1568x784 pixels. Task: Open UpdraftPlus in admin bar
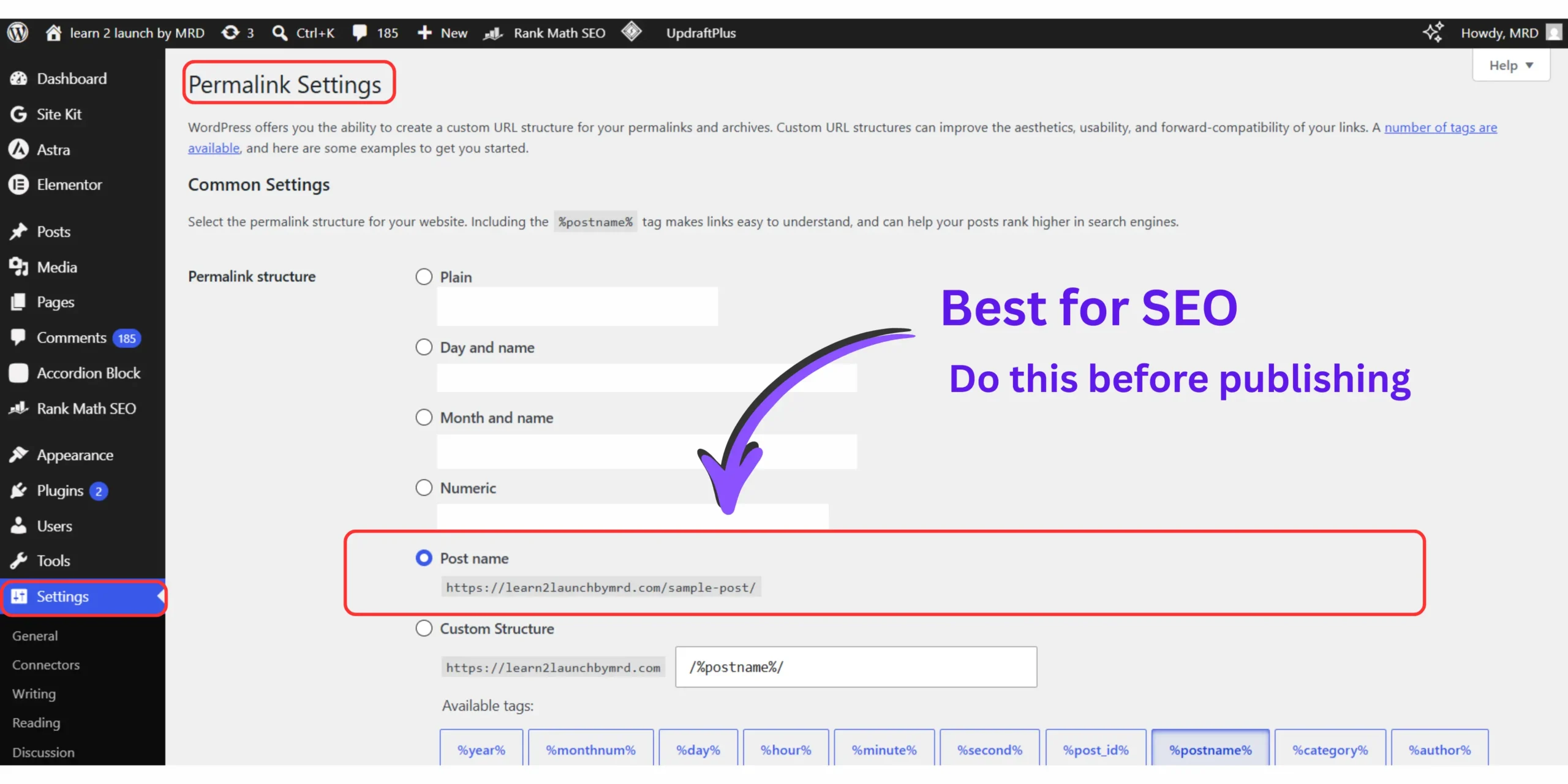point(701,33)
